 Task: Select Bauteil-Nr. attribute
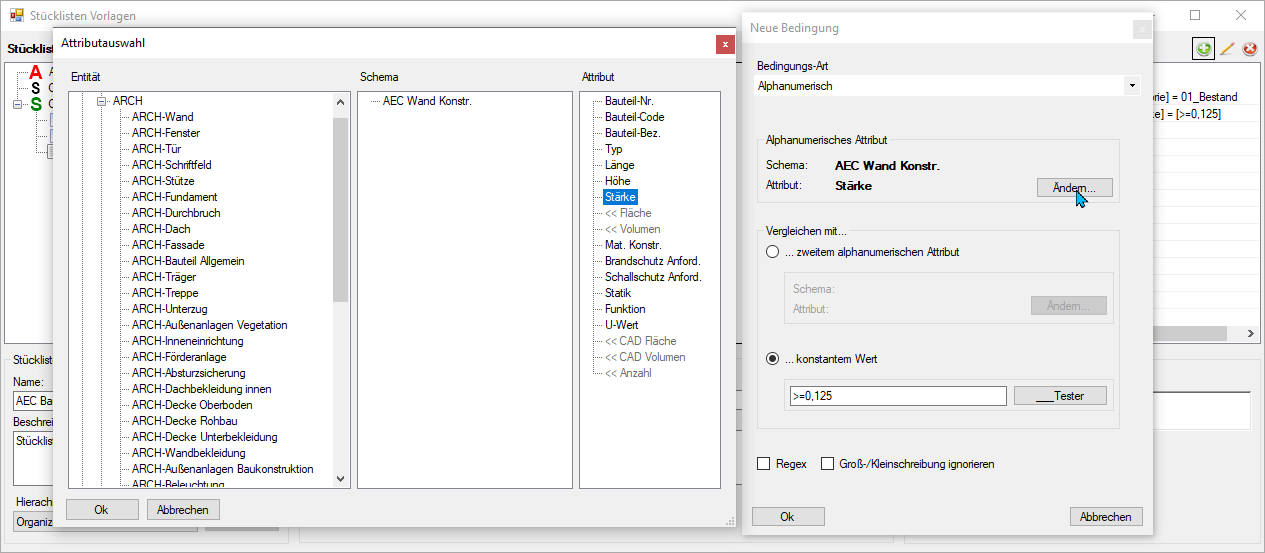629,101
